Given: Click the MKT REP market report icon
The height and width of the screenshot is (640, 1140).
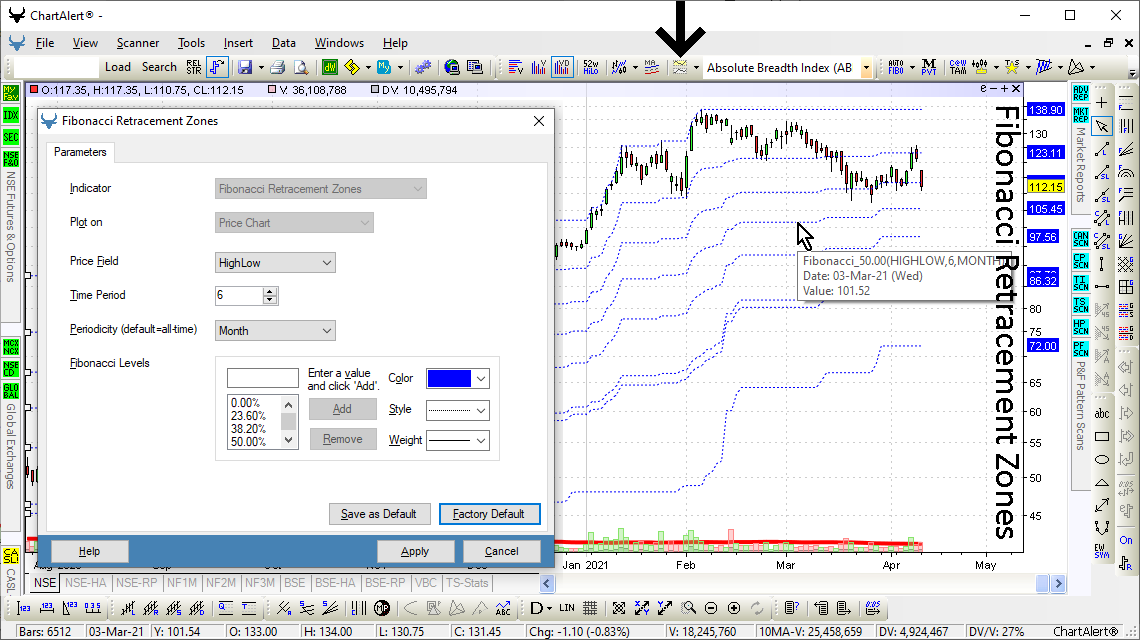Looking at the screenshot, I should (x=1081, y=114).
